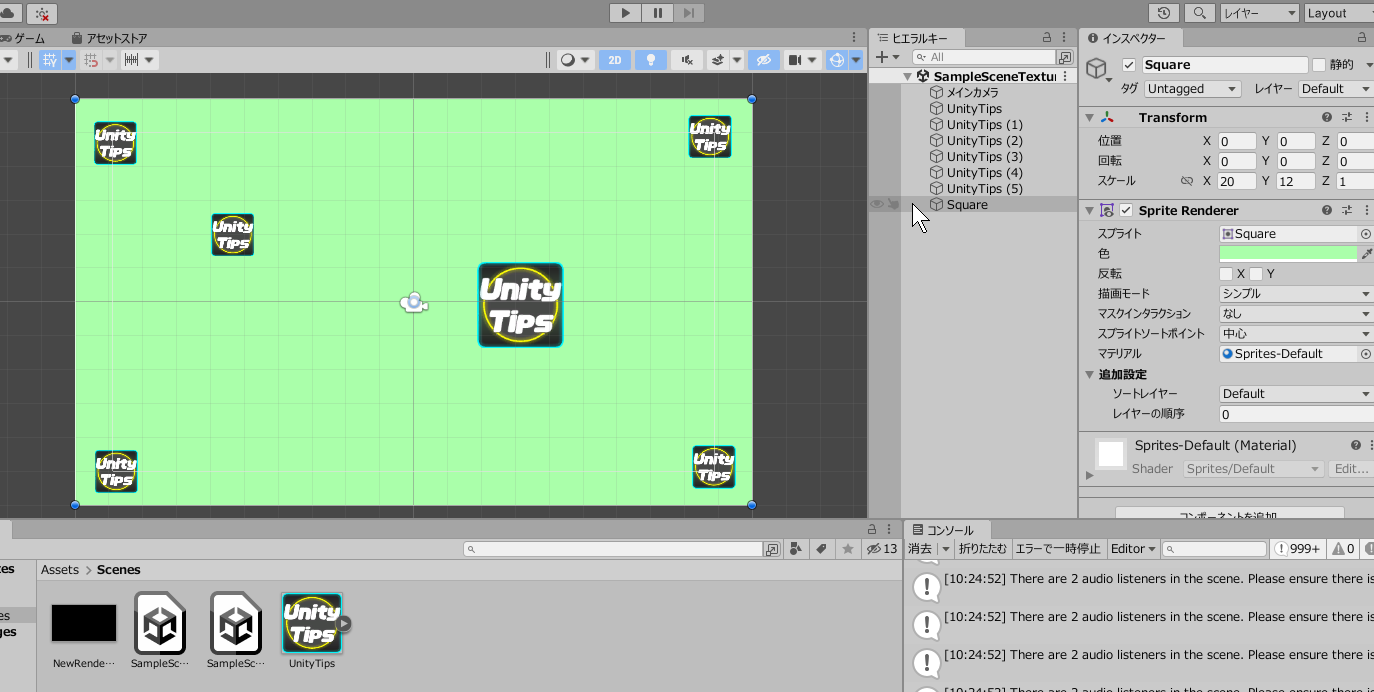Open the green 色 color swatch

pos(1288,254)
